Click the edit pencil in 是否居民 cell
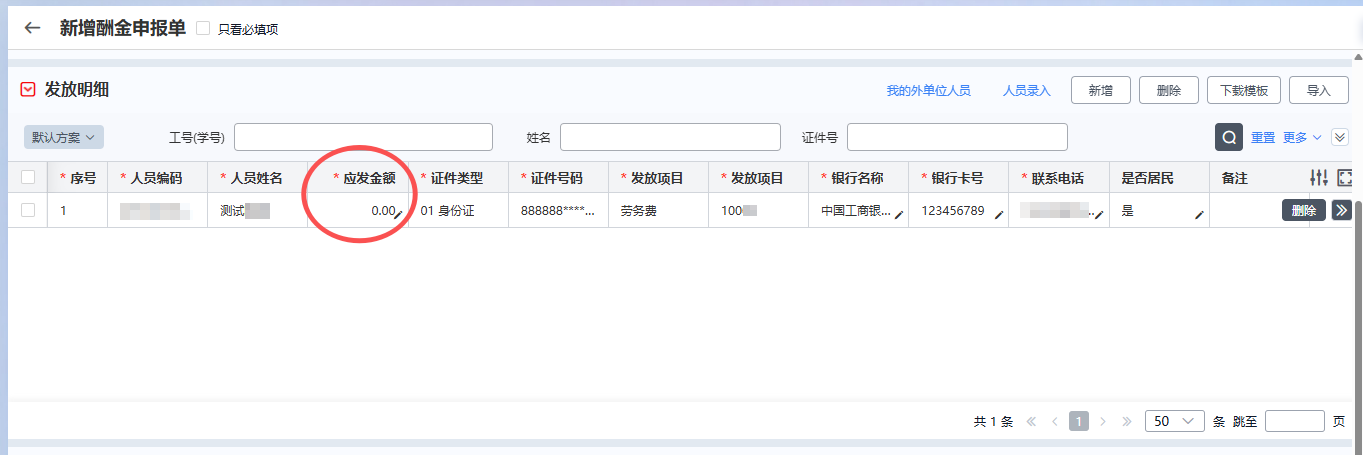This screenshot has width=1363, height=455. (x=1198, y=214)
